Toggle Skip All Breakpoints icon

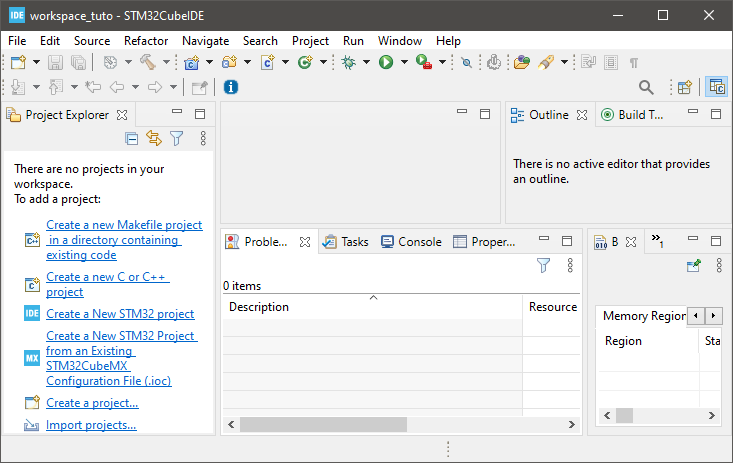(x=466, y=62)
